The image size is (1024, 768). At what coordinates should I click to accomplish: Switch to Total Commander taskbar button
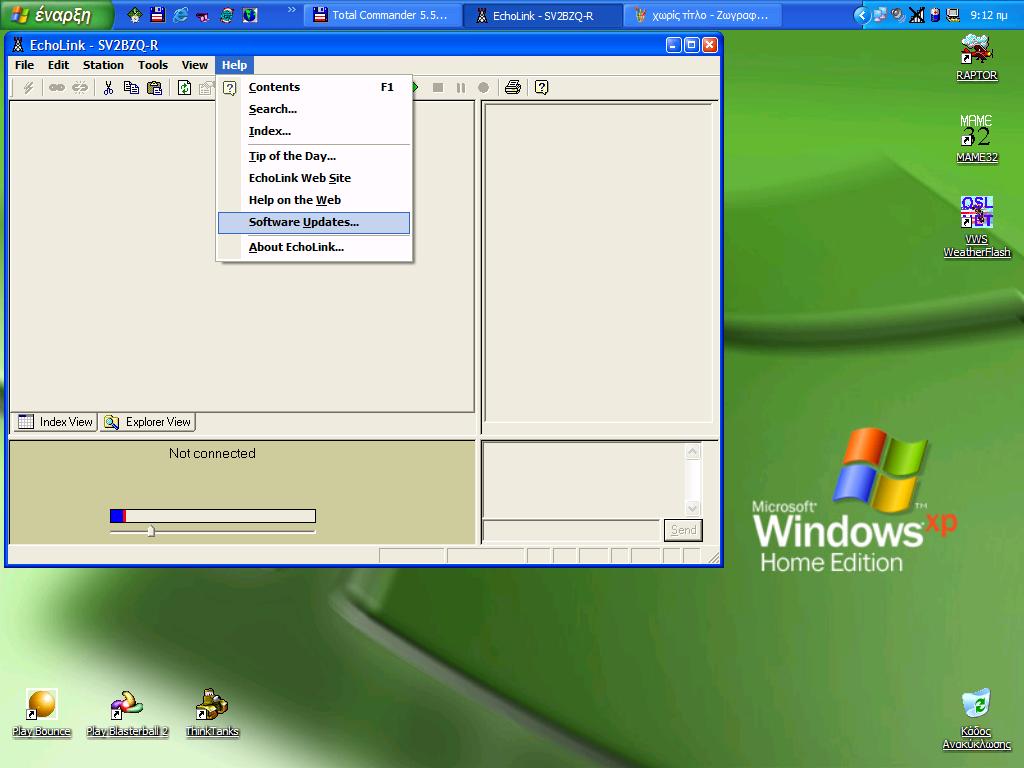(x=383, y=15)
